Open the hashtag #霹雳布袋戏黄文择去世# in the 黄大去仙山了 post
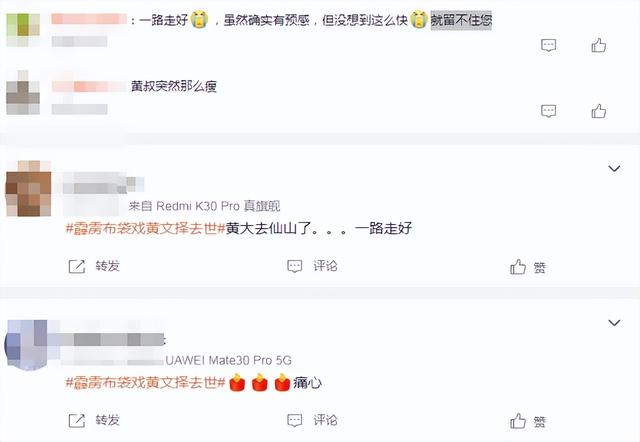The image size is (640, 442). click(146, 229)
